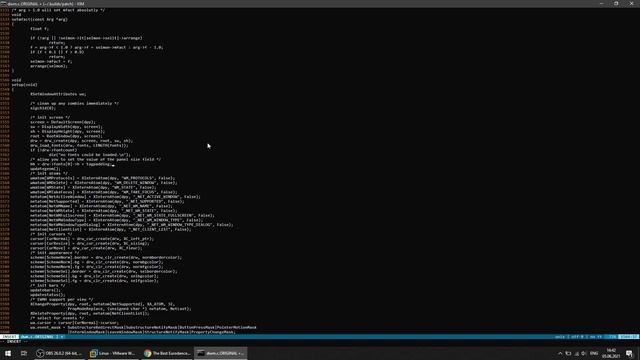The height and width of the screenshot is (360, 640).
Task: Click the 'wa.cursor = cursor[CurNormal]' line
Action: [x=74, y=322]
